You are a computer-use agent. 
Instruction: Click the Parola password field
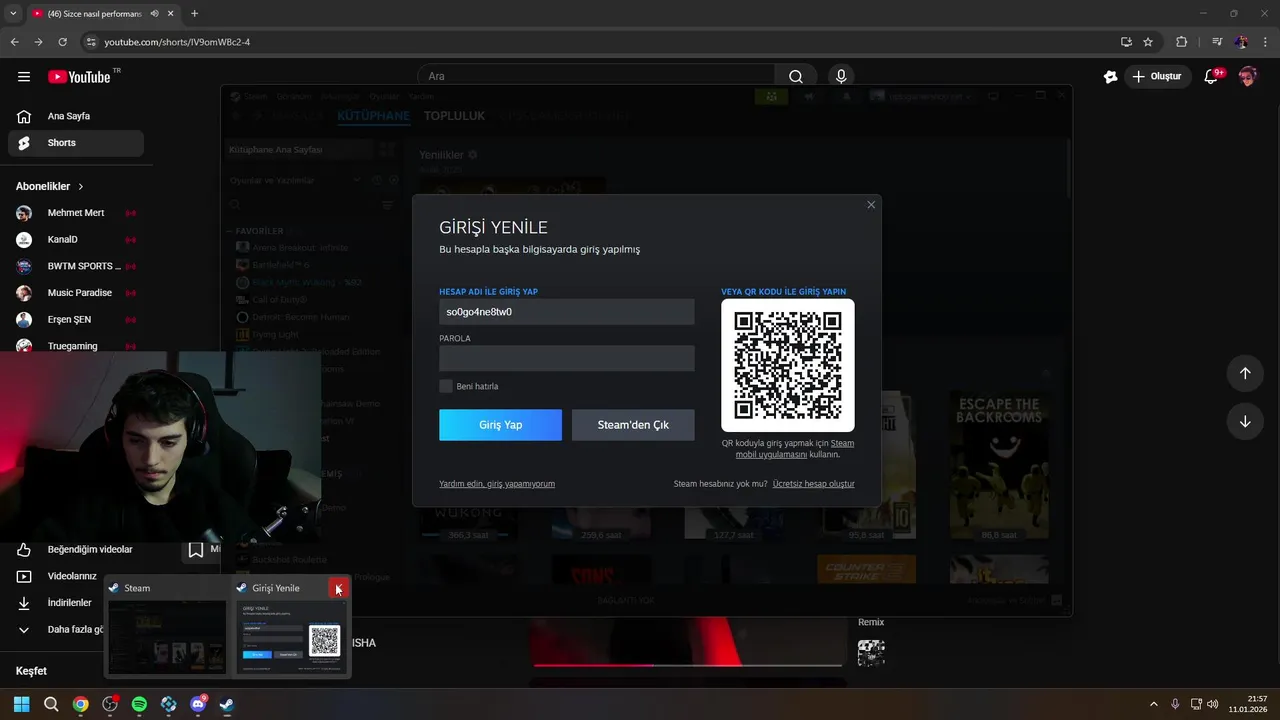(x=566, y=358)
